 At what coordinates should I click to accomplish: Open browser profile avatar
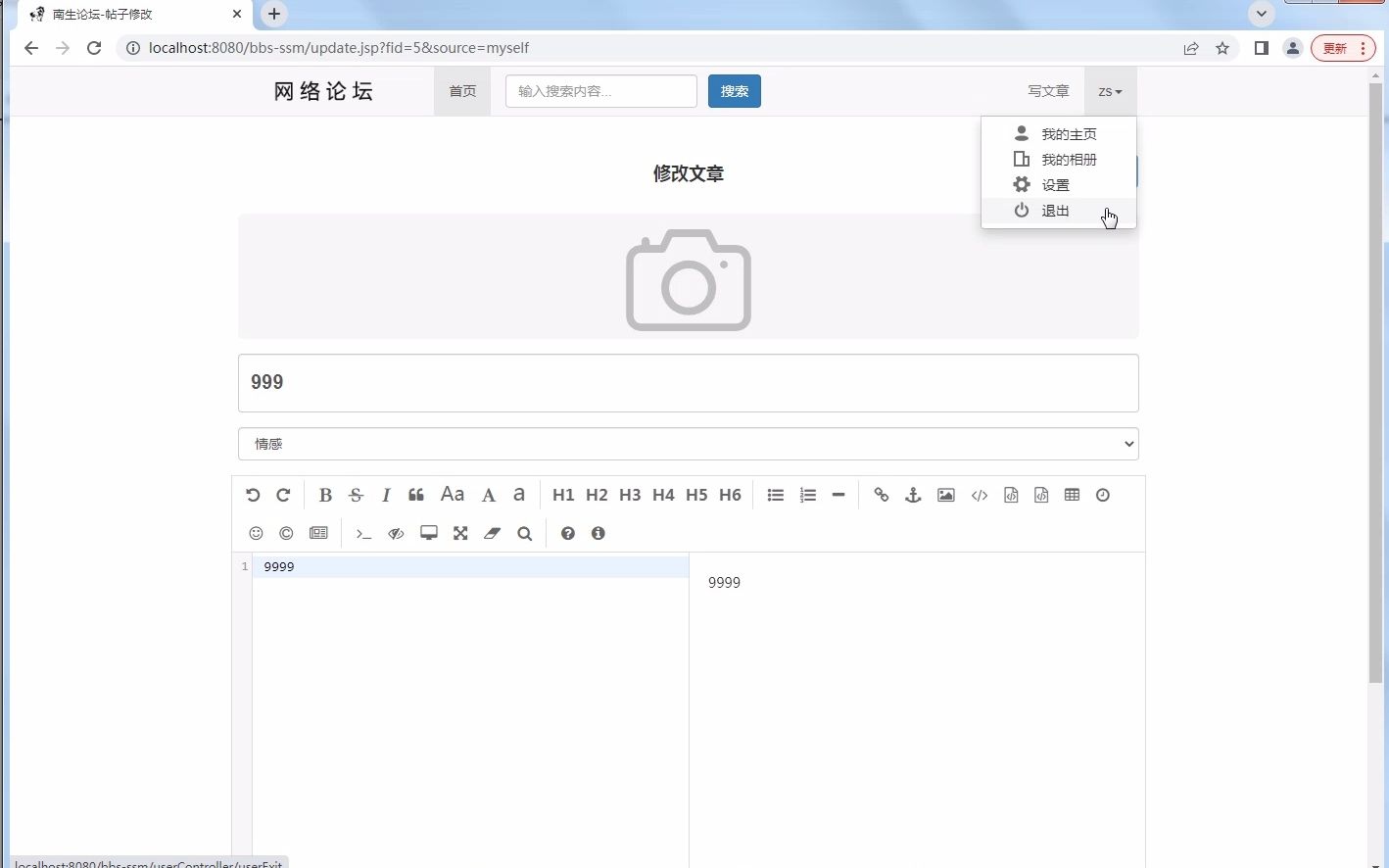pos(1293,47)
